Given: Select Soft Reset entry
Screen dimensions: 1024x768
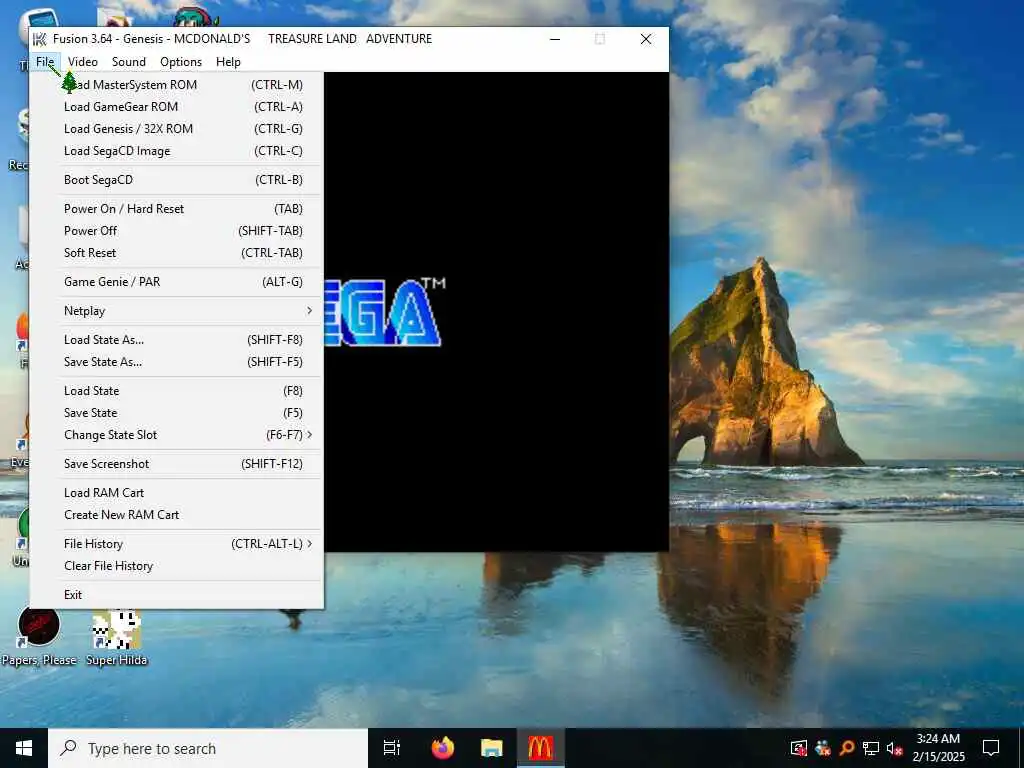Looking at the screenshot, I should pyautogui.click(x=177, y=253).
